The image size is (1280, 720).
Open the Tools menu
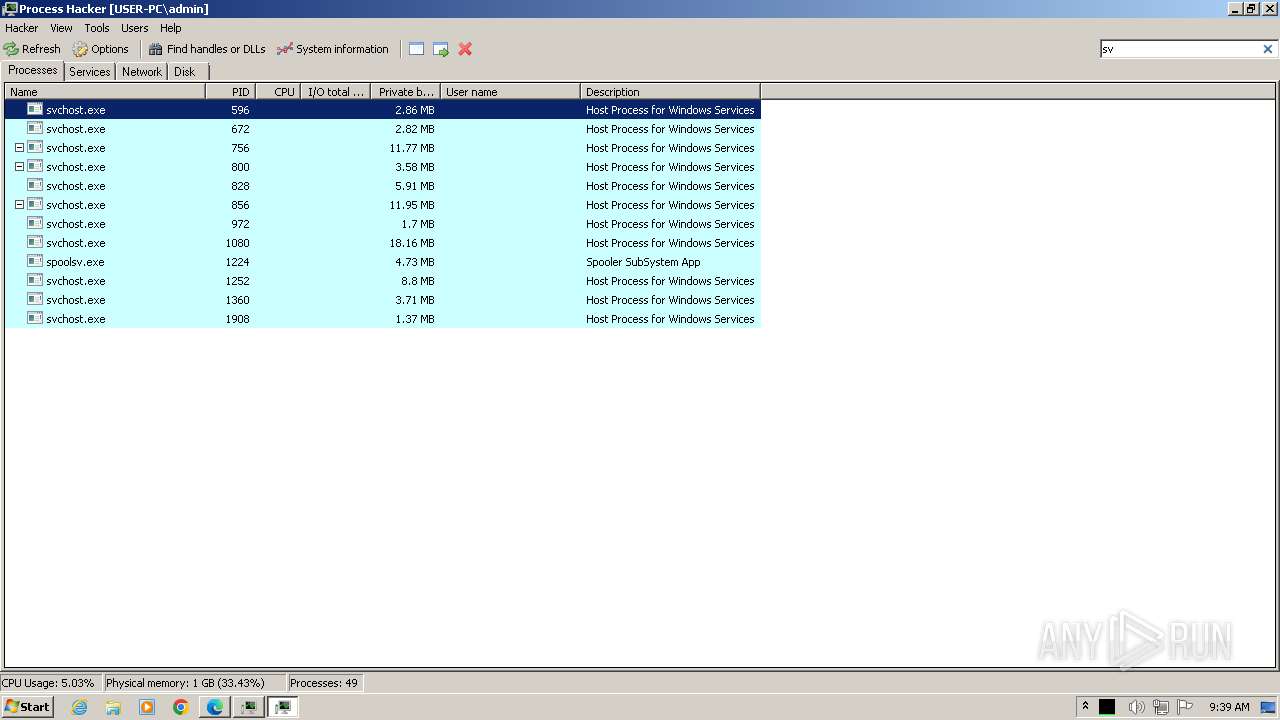[97, 28]
